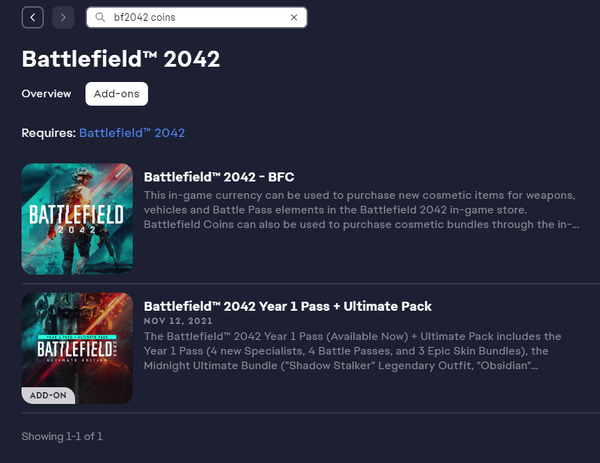Open the Year 1 Pass Ultimate cover thumbnail

click(x=77, y=348)
